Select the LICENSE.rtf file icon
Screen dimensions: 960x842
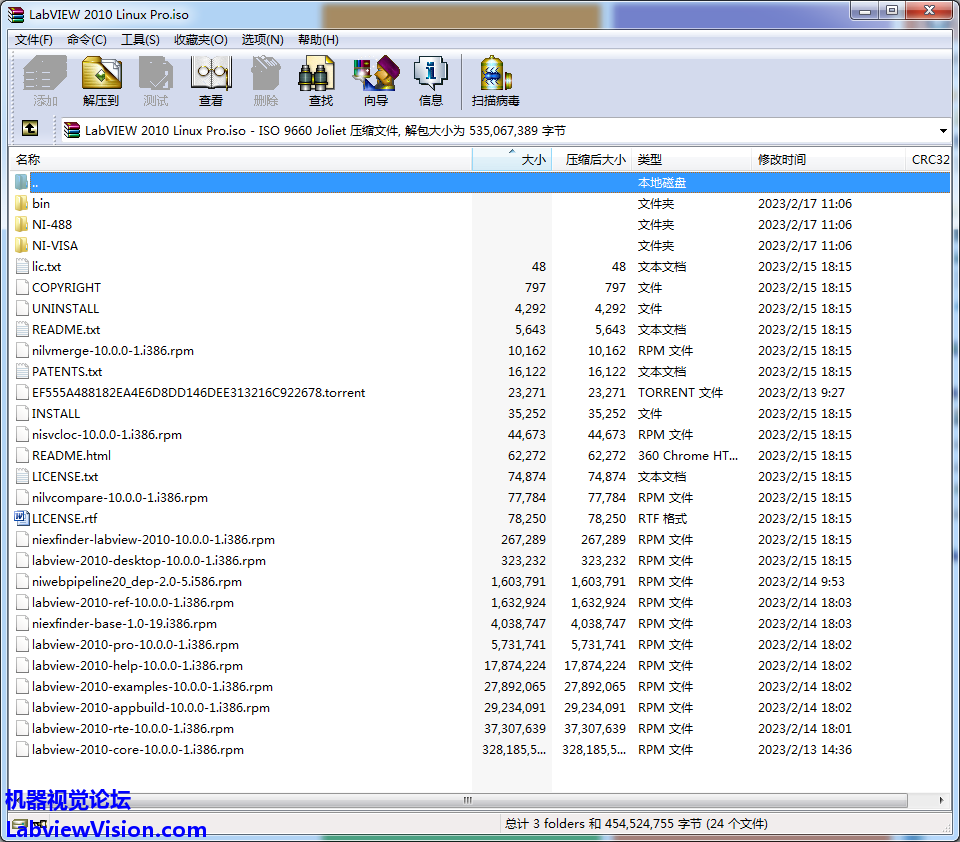pos(23,518)
